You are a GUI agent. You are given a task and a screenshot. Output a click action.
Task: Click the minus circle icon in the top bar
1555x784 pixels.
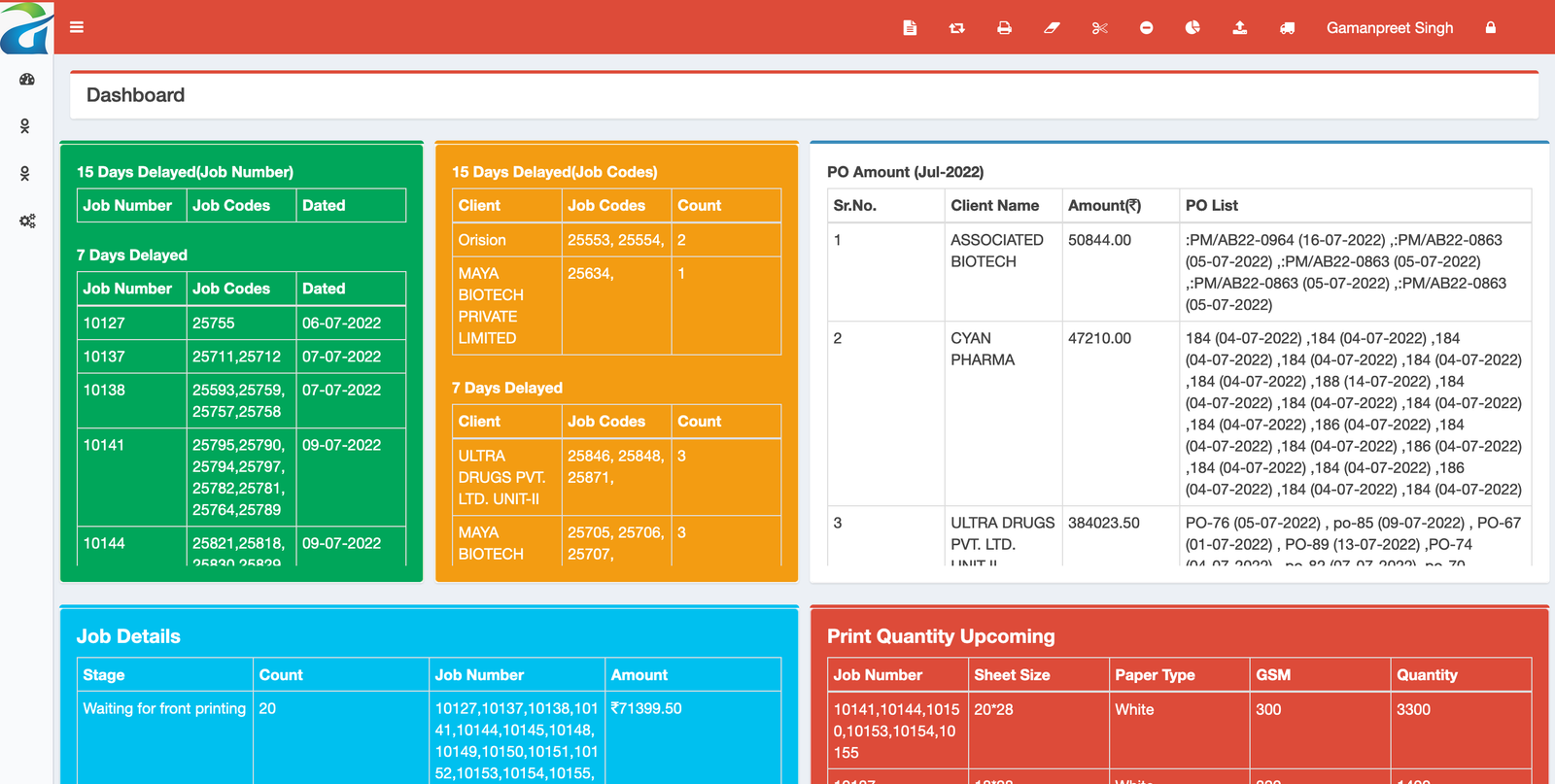tap(1147, 28)
